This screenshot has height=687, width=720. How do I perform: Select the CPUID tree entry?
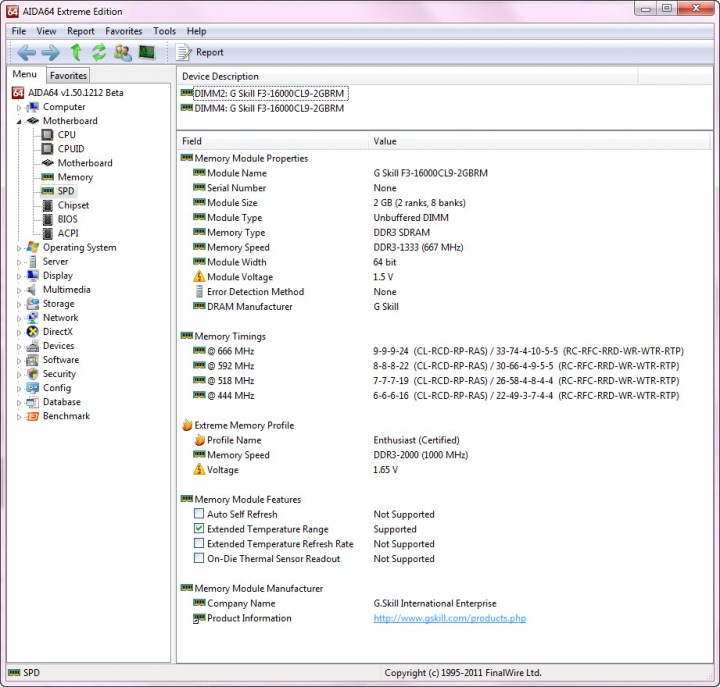[71, 149]
